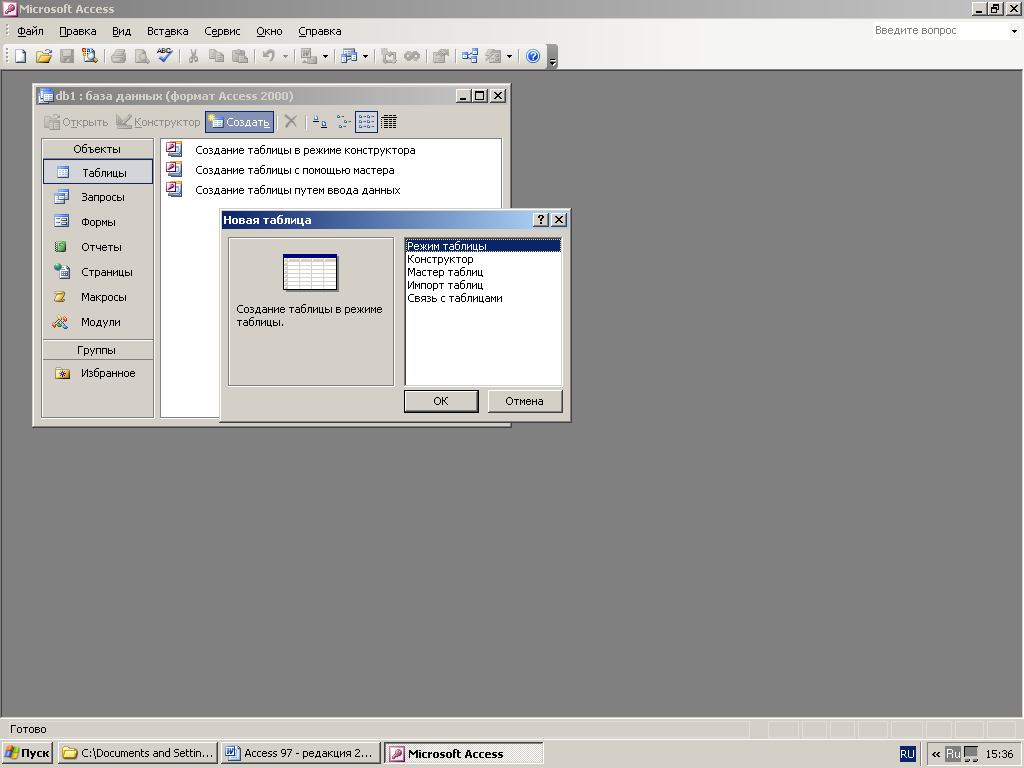This screenshot has height=768, width=1024.
Task: Select Мастер таблиц in the list
Action: point(483,272)
